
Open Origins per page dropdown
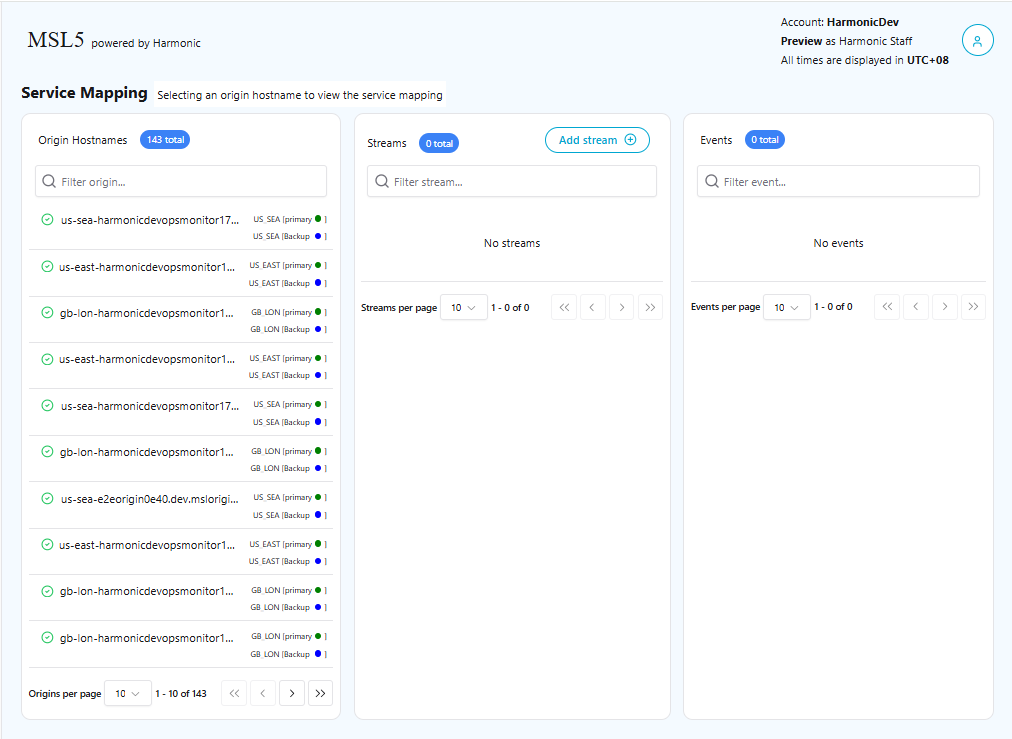127,693
